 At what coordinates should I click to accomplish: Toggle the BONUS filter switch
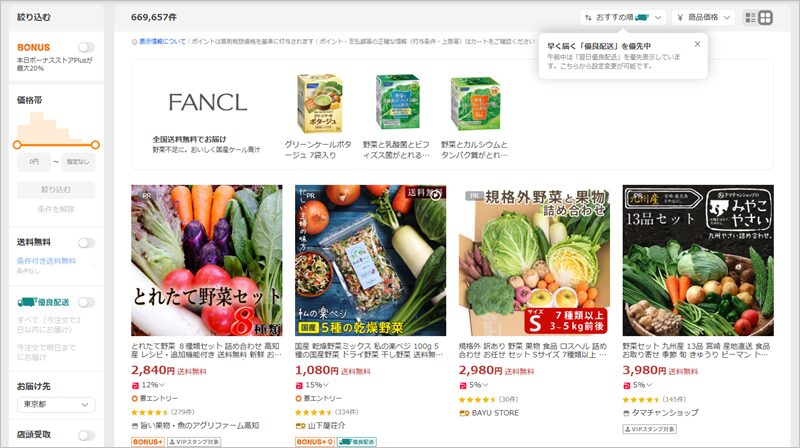pyautogui.click(x=86, y=47)
